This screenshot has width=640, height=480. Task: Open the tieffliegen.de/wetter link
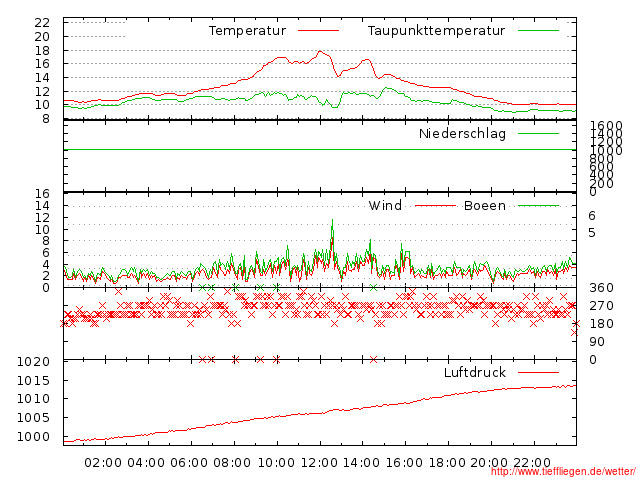(x=563, y=472)
